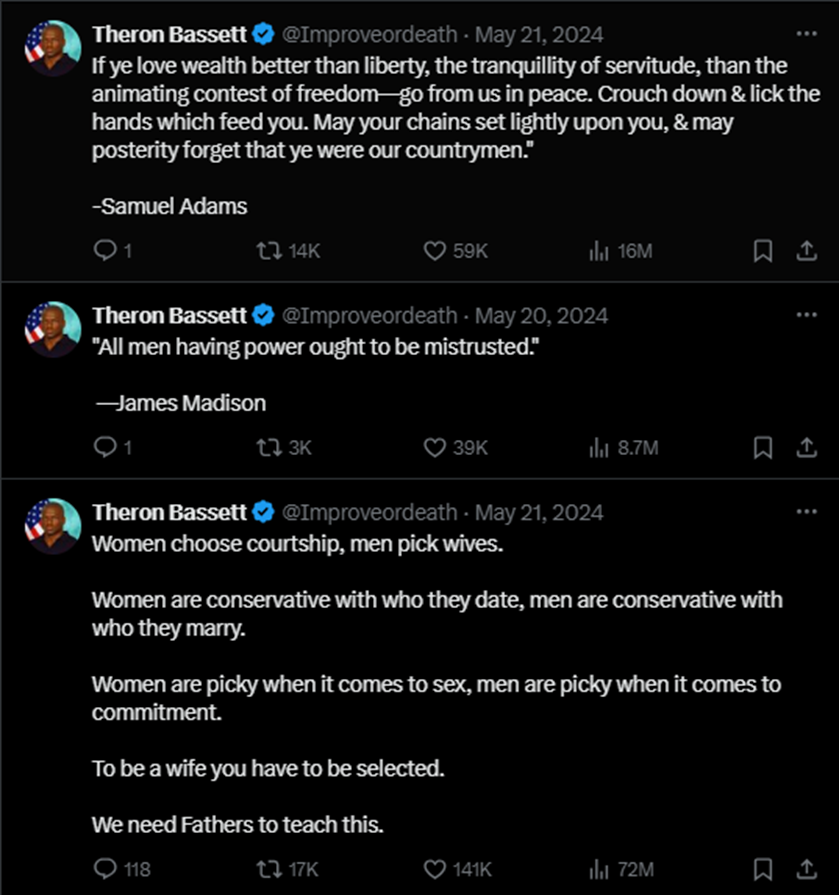Like the James Madison quote post
Viewport: 839px width, 895px height.
coord(435,448)
